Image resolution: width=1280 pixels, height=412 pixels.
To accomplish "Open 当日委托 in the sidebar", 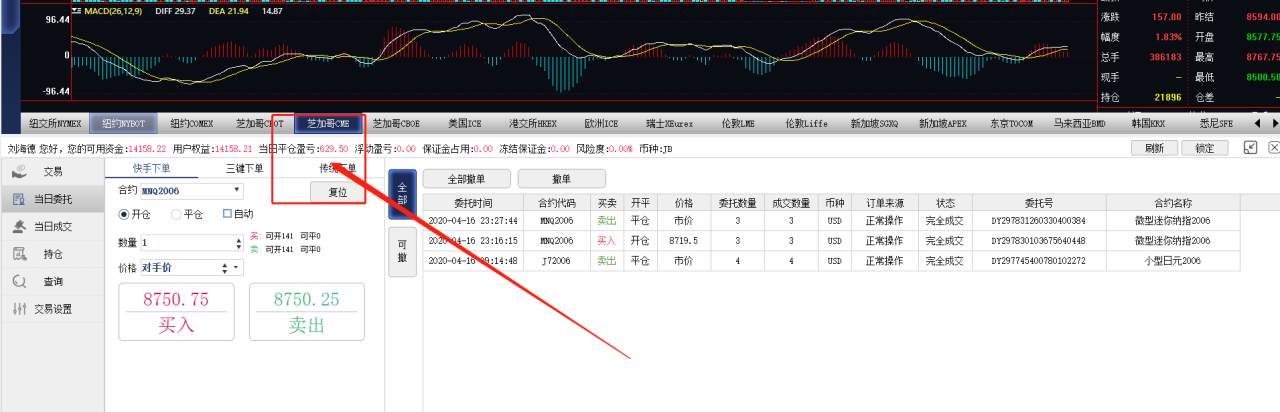I will [x=52, y=200].
